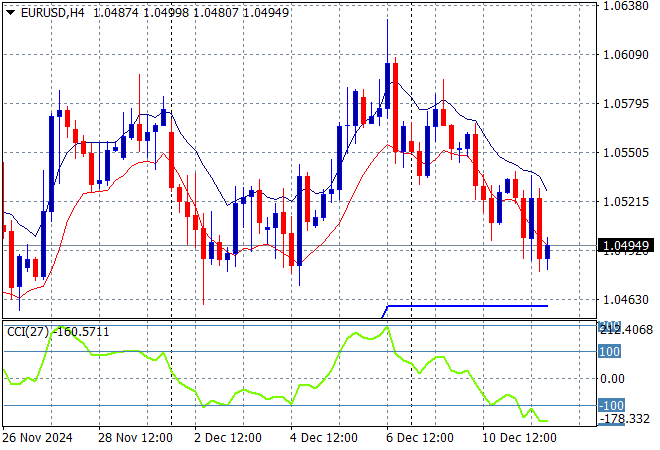The height and width of the screenshot is (450, 660).
Task: Click the 1.04630 price axis label
Action: 626,299
